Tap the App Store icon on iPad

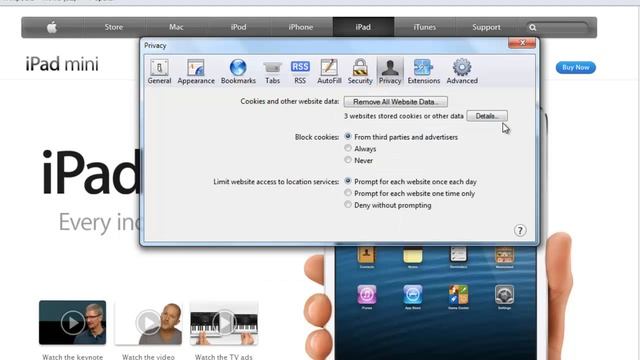tap(413, 295)
